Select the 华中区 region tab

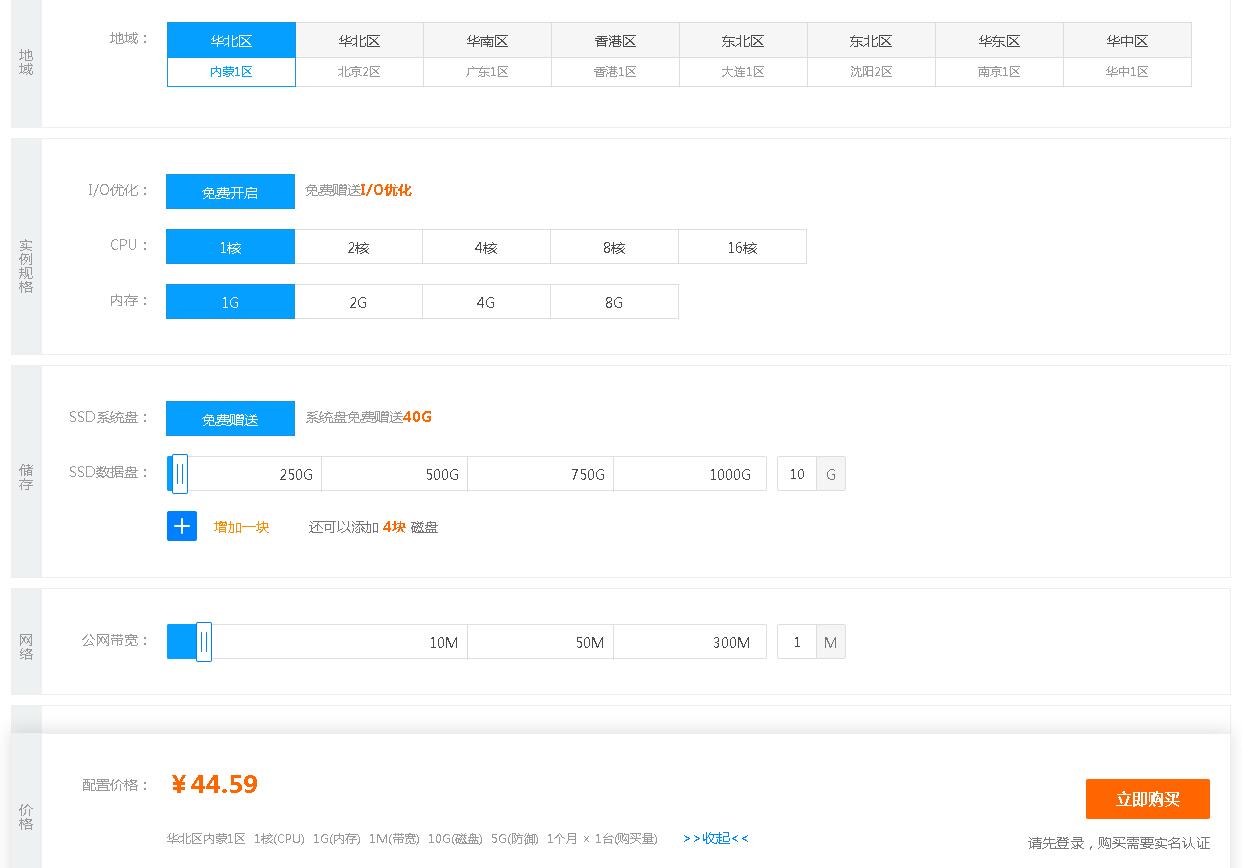click(x=1127, y=41)
